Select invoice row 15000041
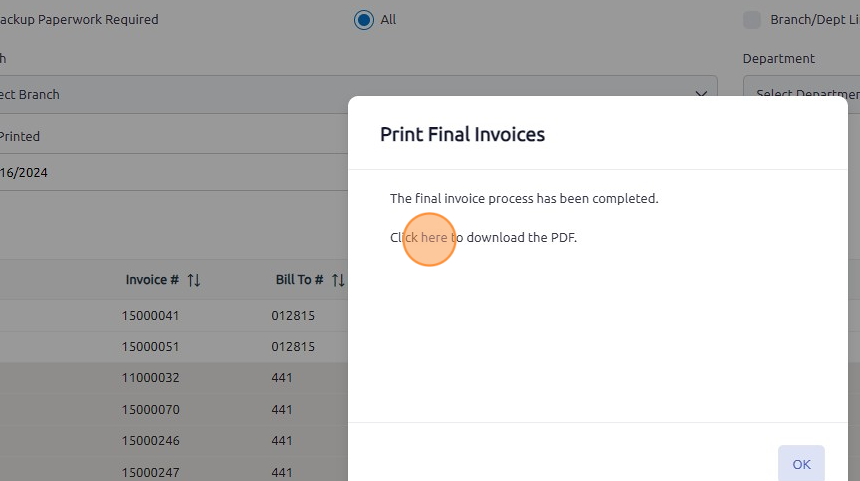The height and width of the screenshot is (481, 860). click(x=174, y=315)
